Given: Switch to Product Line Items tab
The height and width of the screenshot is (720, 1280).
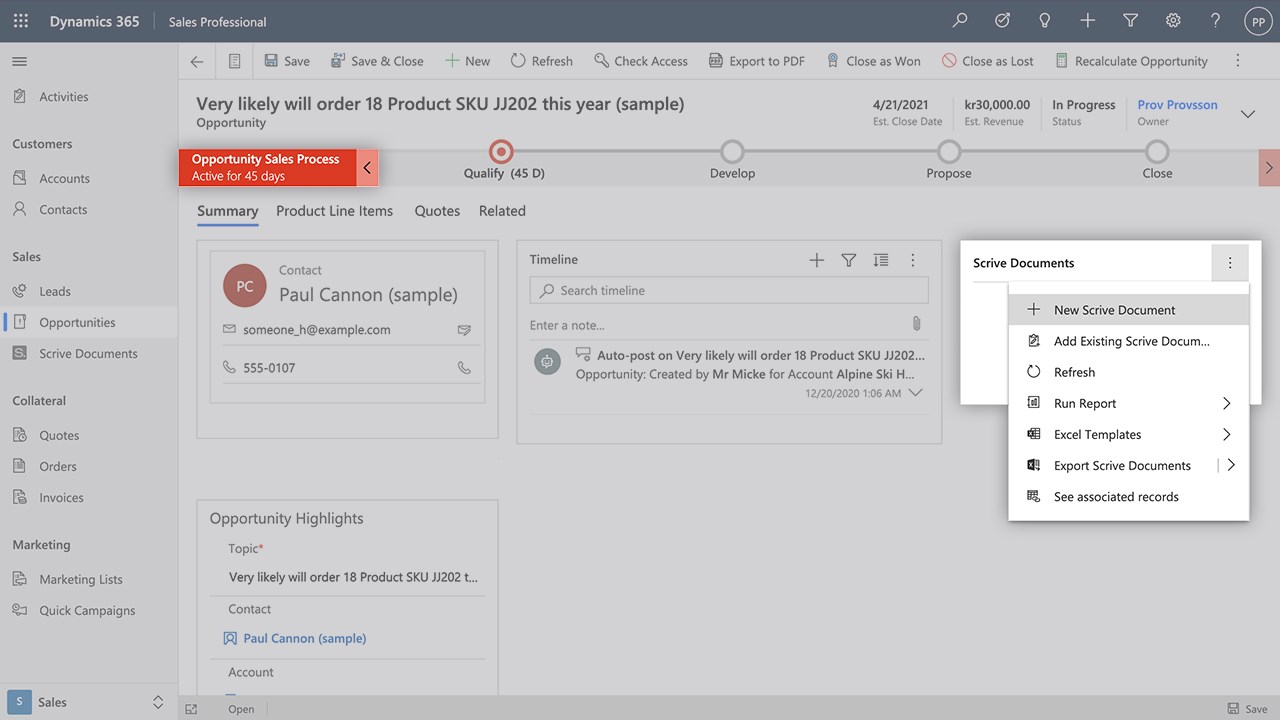Looking at the screenshot, I should coord(334,211).
